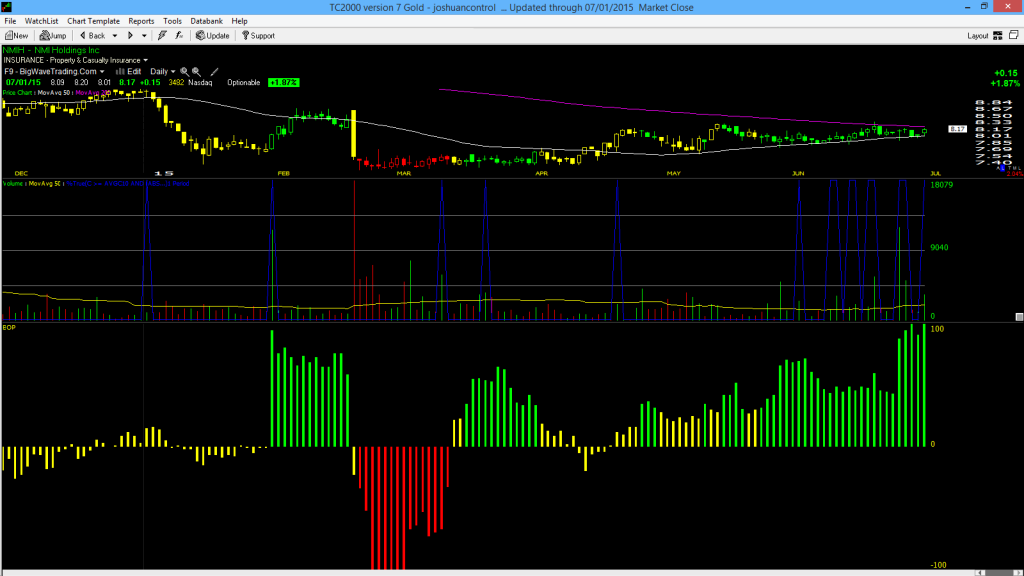Click the Volume legend label
This screenshot has width=1024, height=576.
13,184
